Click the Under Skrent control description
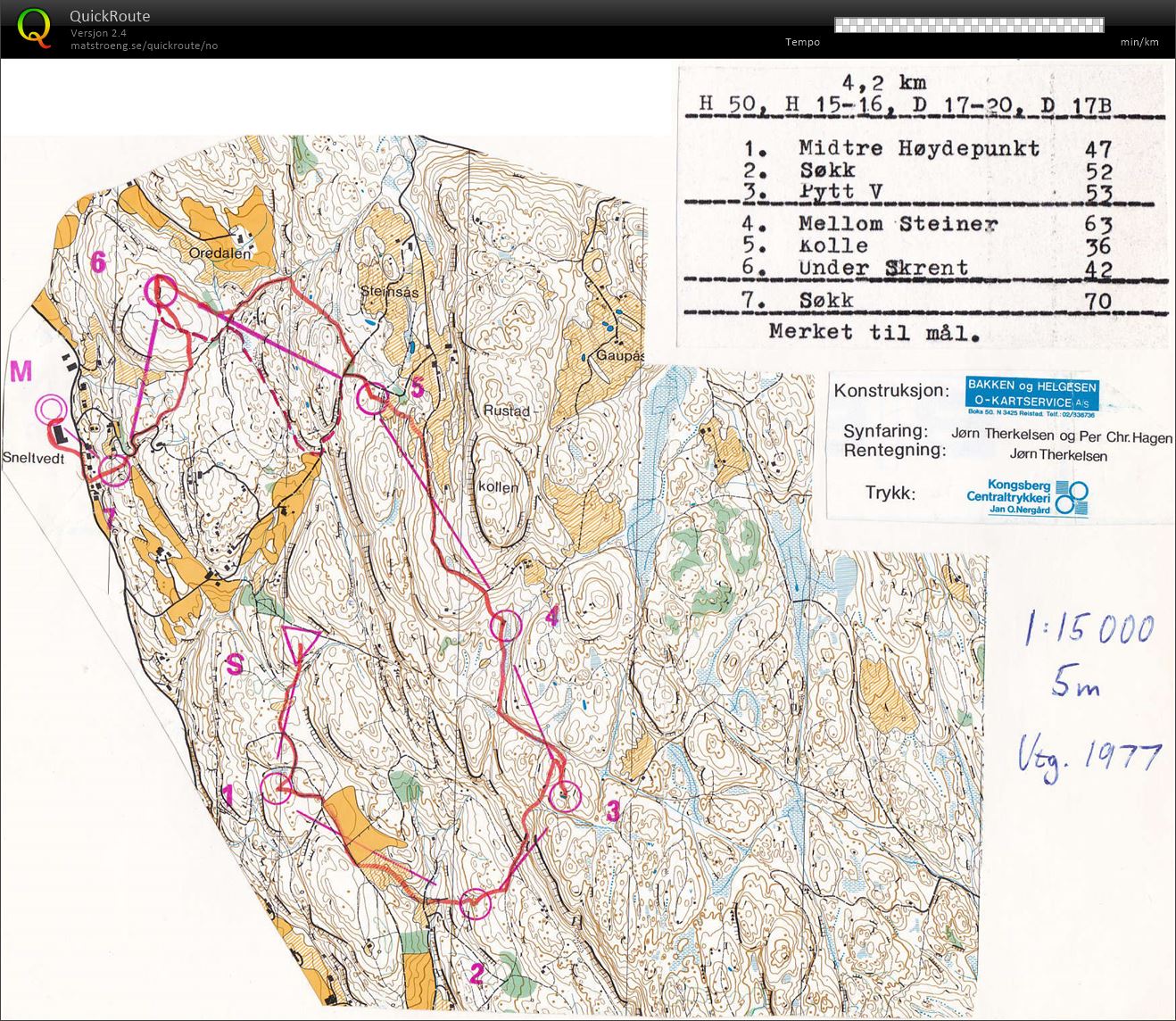The image size is (1176, 1021). (883, 267)
